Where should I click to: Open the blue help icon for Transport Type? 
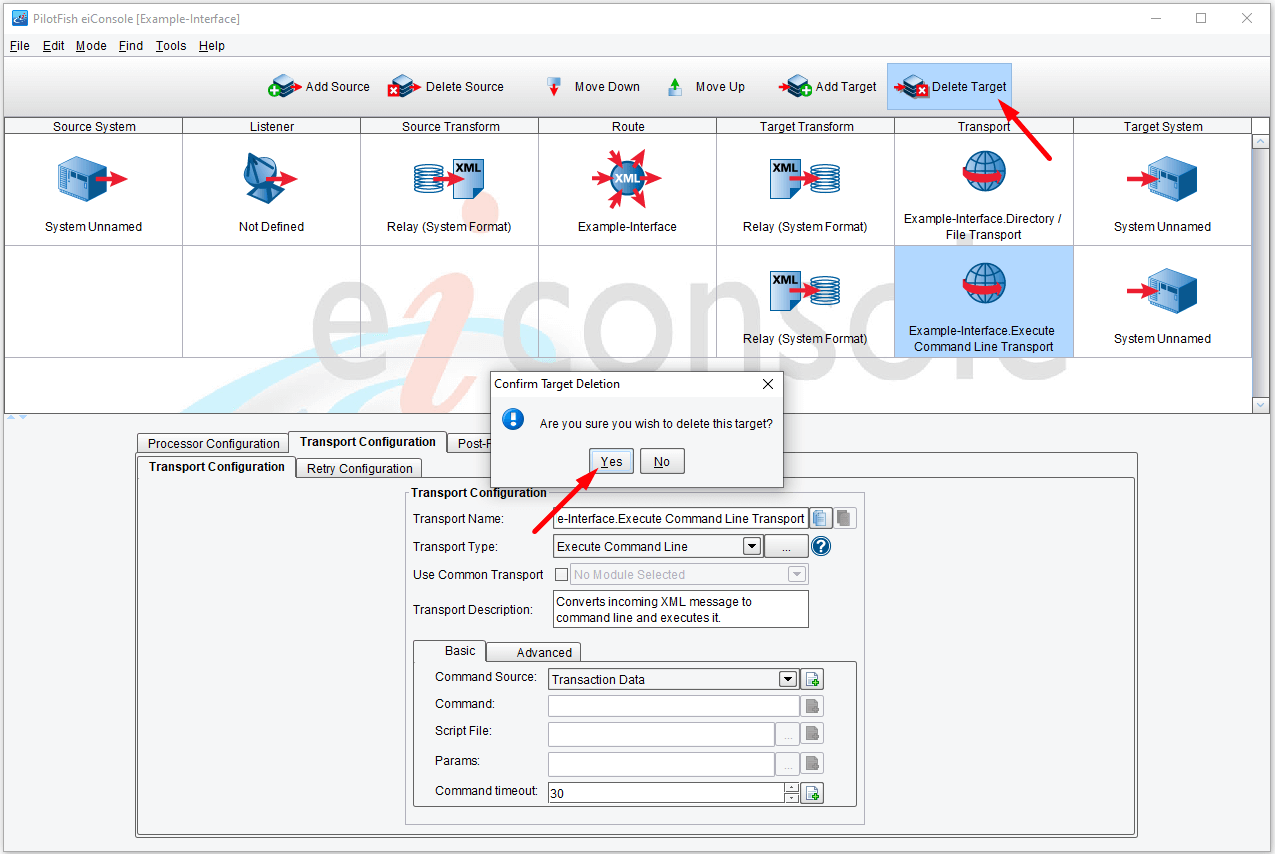tap(821, 546)
